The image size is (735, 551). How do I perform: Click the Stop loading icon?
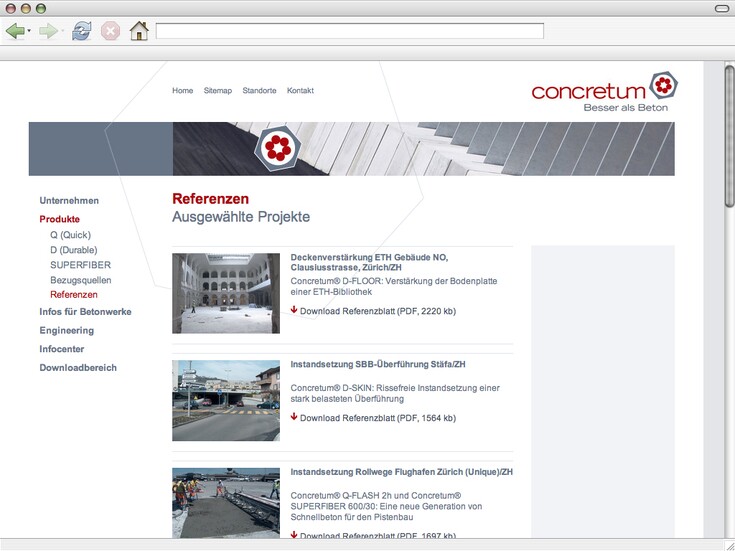pos(110,31)
